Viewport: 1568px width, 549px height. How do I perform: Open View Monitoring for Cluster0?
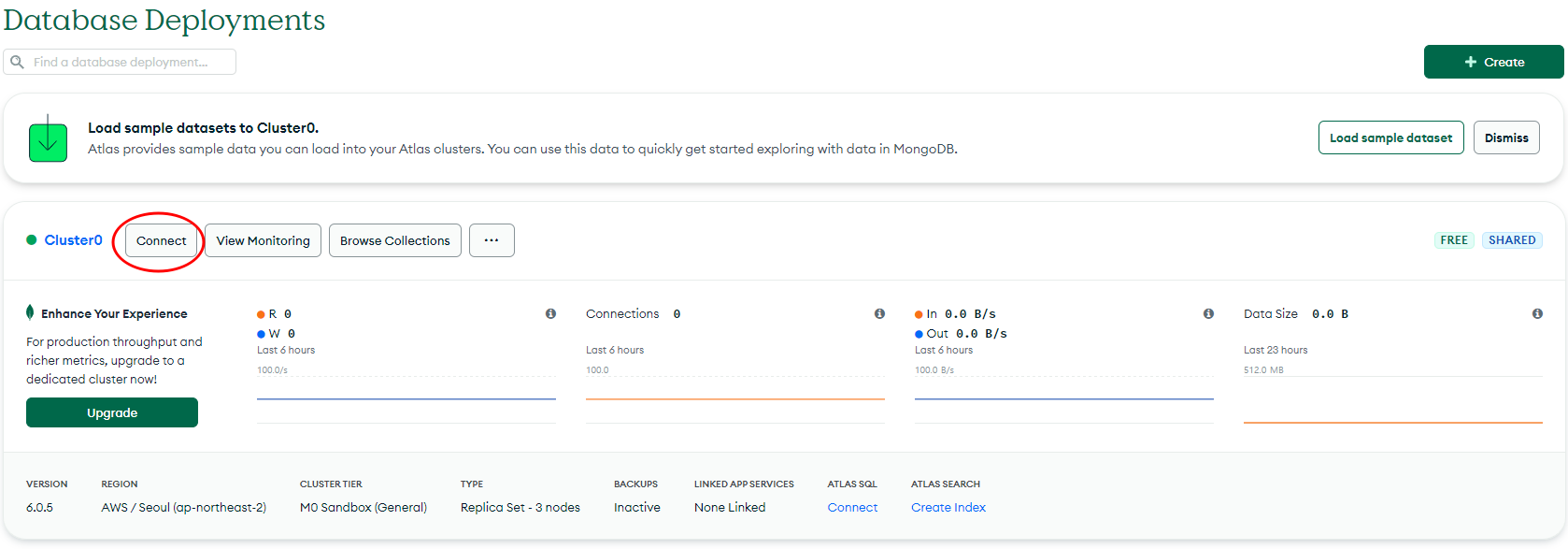[x=264, y=240]
